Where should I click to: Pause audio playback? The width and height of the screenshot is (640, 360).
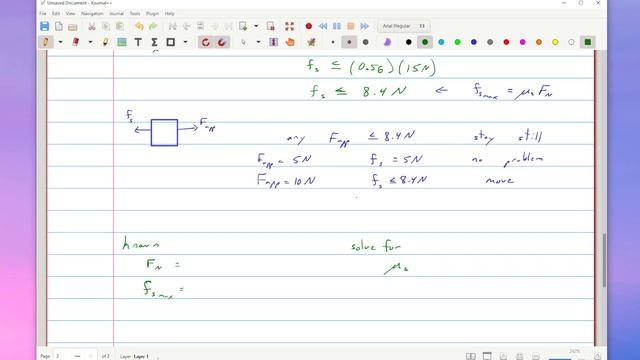point(337,26)
